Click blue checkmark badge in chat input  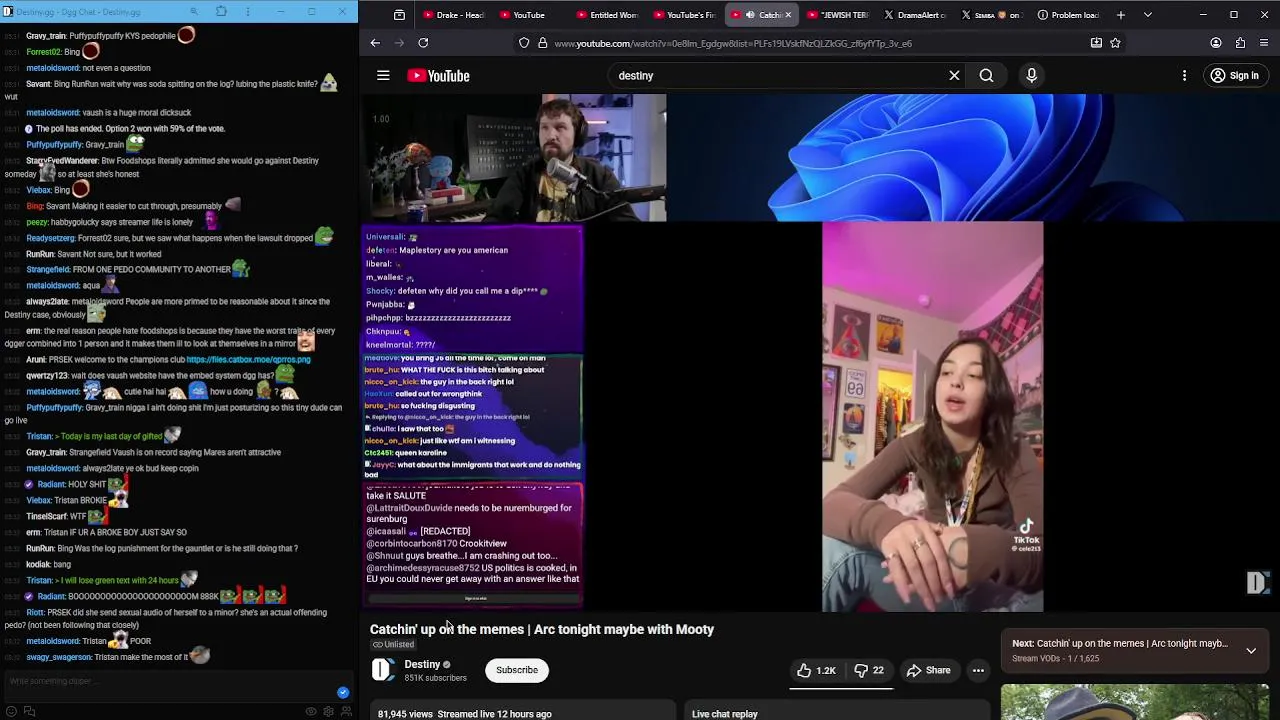tap(343, 692)
